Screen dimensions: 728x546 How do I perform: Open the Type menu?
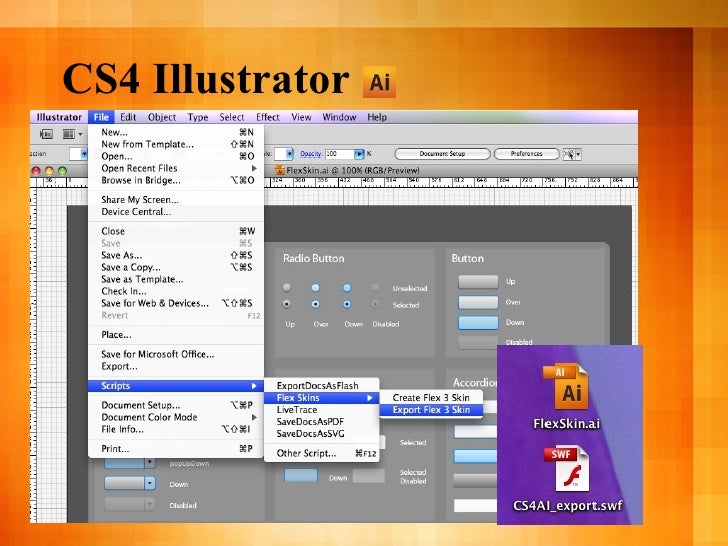[x=198, y=117]
